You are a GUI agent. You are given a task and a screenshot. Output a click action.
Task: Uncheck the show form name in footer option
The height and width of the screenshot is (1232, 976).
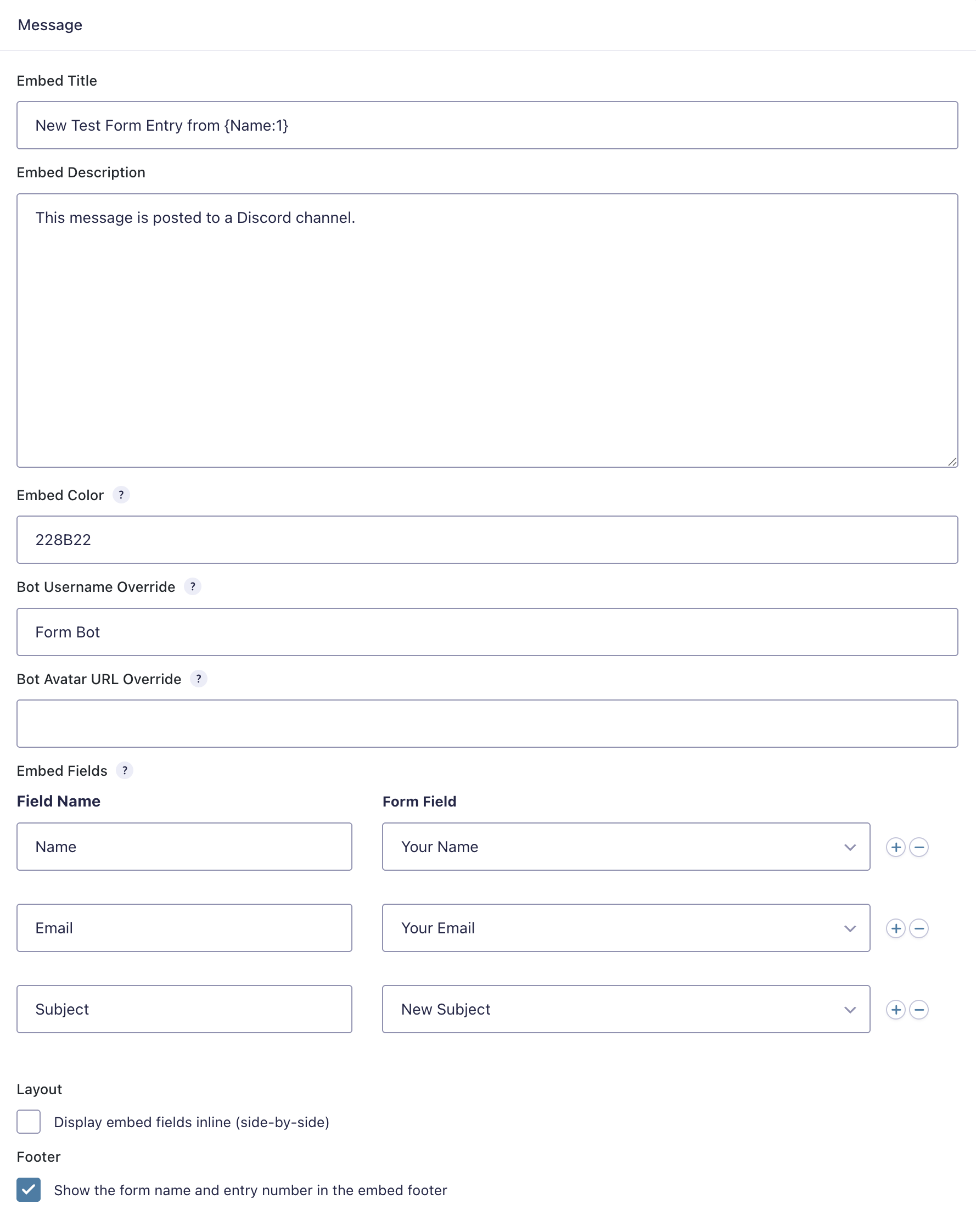click(29, 1190)
